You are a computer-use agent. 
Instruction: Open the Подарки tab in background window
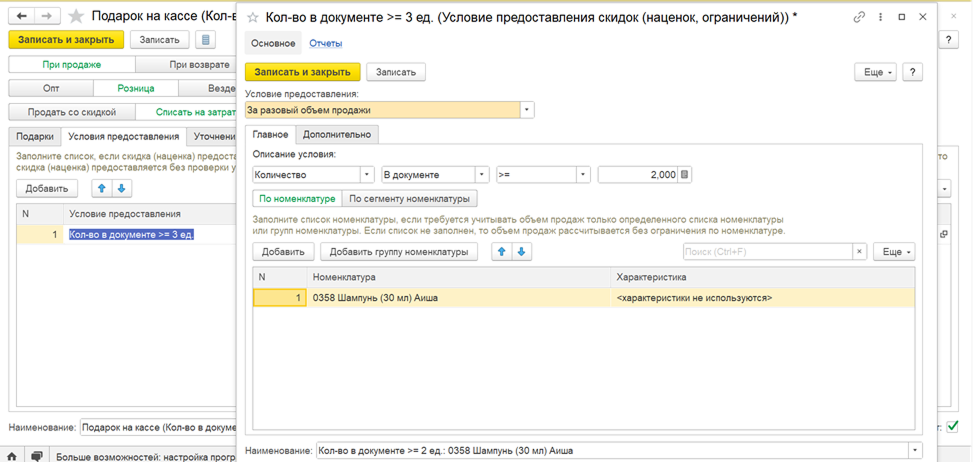(x=35, y=137)
